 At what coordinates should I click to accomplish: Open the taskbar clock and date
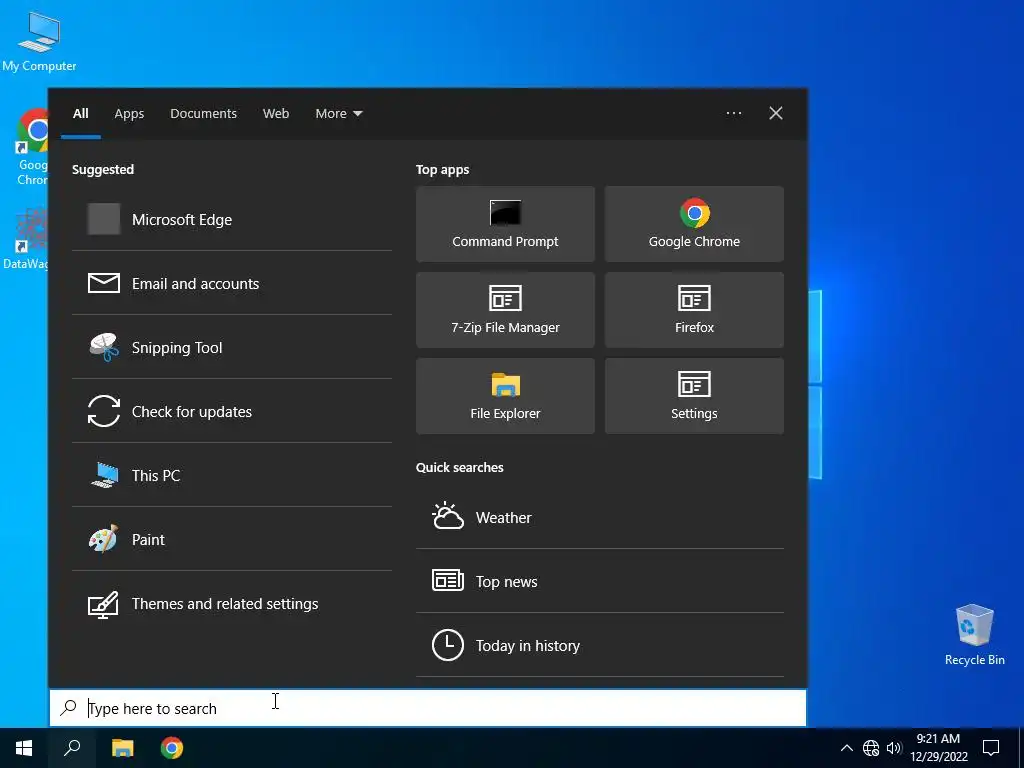[938, 748]
